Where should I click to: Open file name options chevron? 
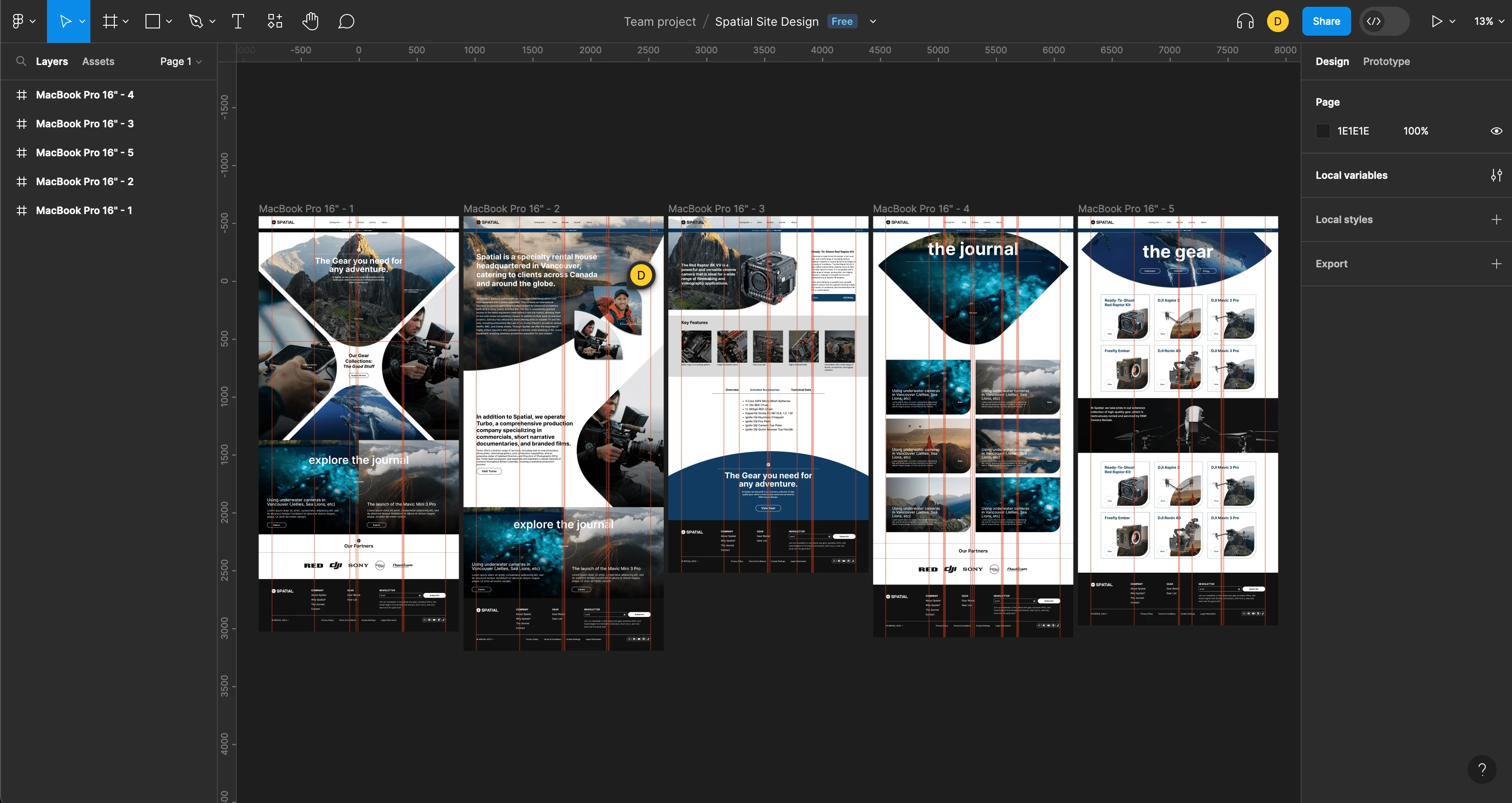tap(873, 22)
